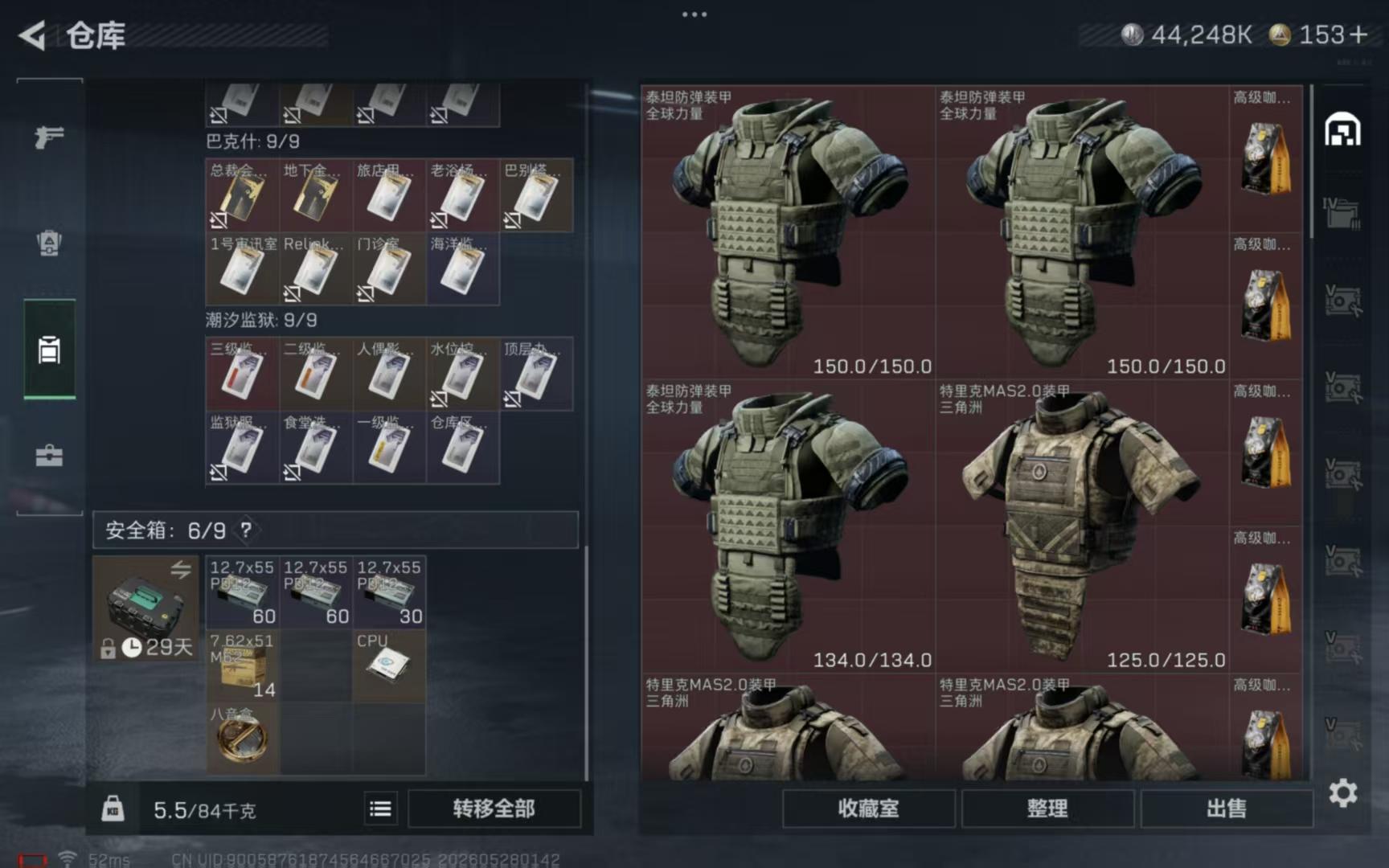Tap the Wi-Fi signal icon by 52ms
This screenshot has height=868, width=1389.
click(x=68, y=859)
